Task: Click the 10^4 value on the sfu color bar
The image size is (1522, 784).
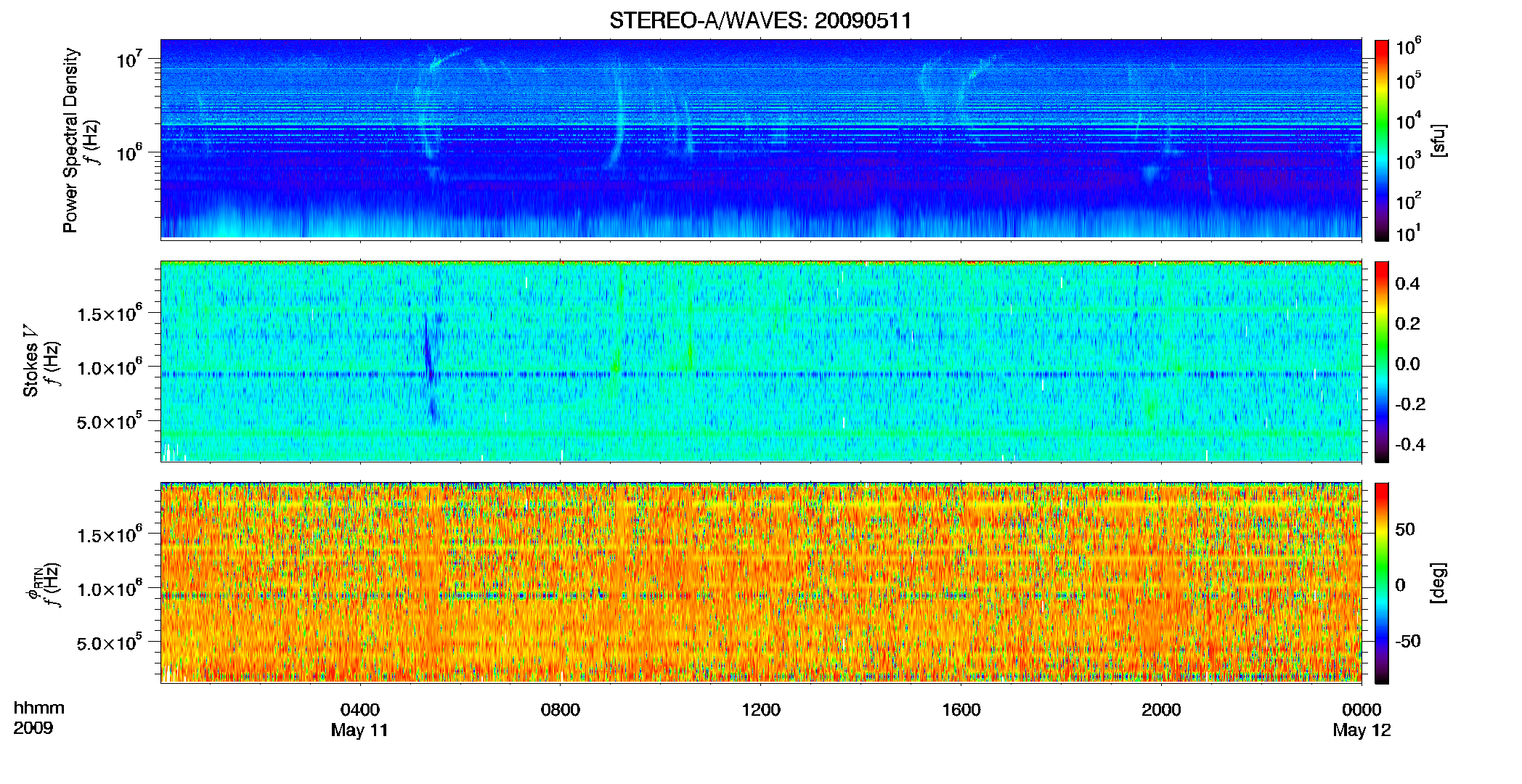Action: [1409, 121]
